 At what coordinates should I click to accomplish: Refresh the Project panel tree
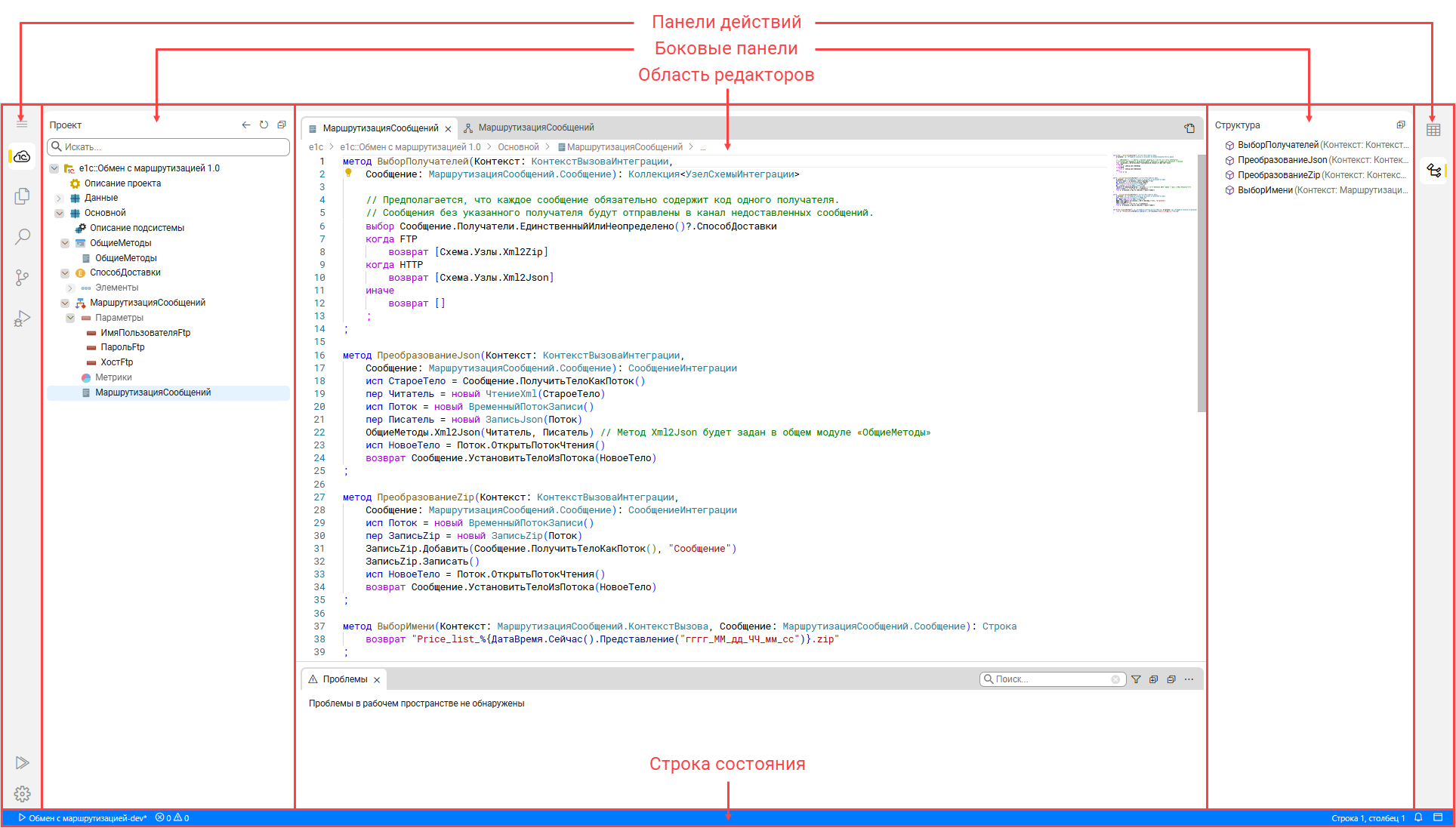(264, 125)
